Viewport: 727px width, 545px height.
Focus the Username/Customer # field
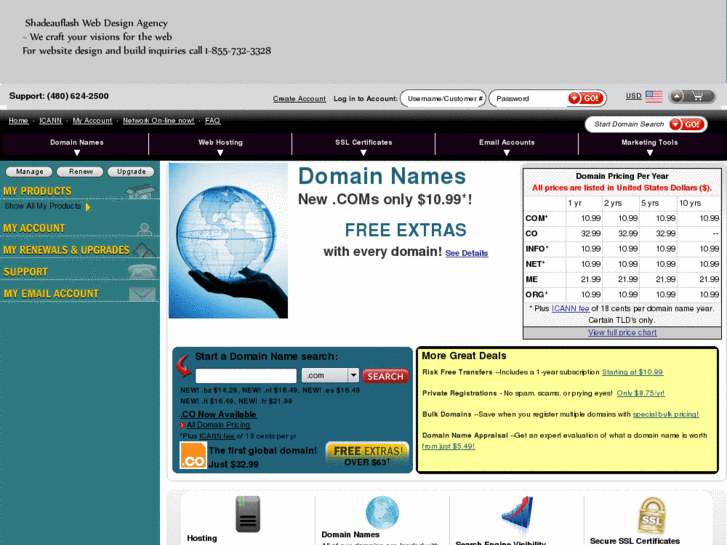click(x=443, y=98)
